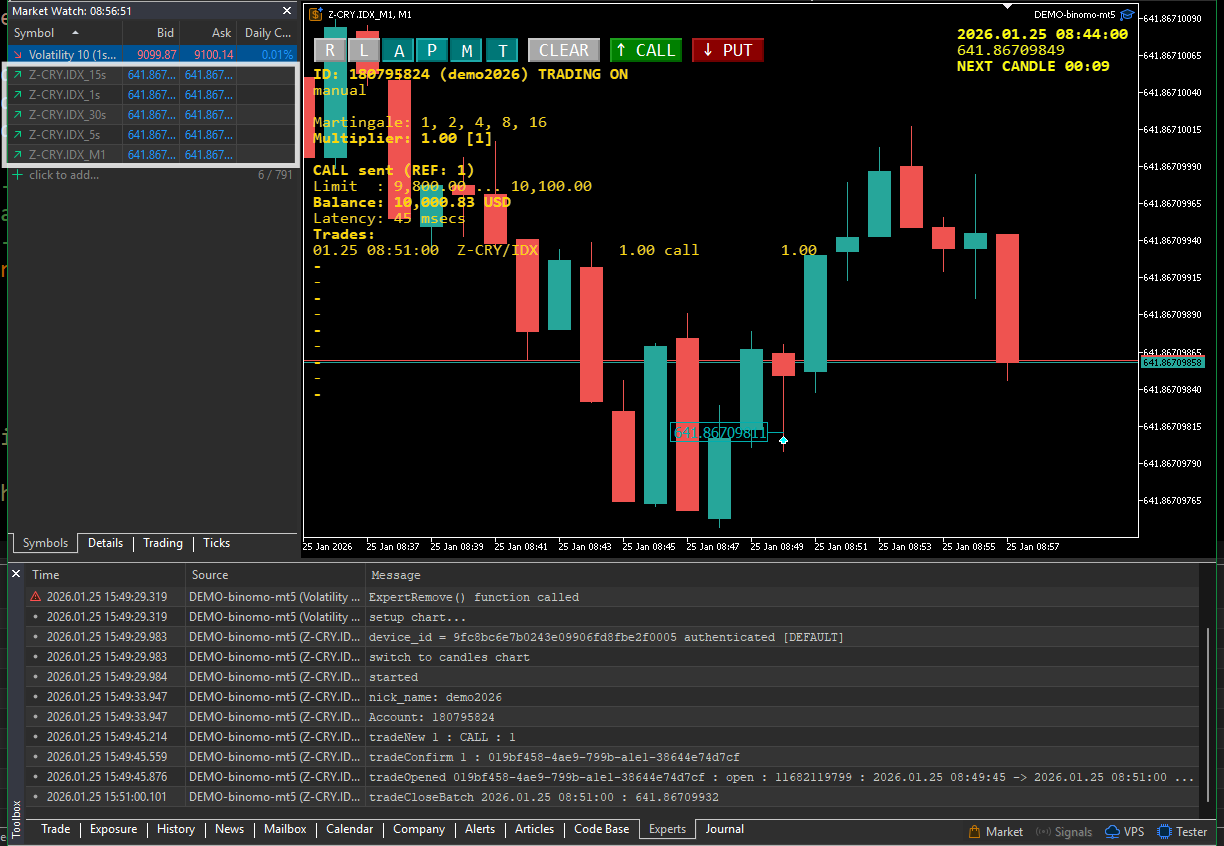Select the 'switch to candles chart' log entry
This screenshot has height=846, width=1224.
[x=612, y=657]
